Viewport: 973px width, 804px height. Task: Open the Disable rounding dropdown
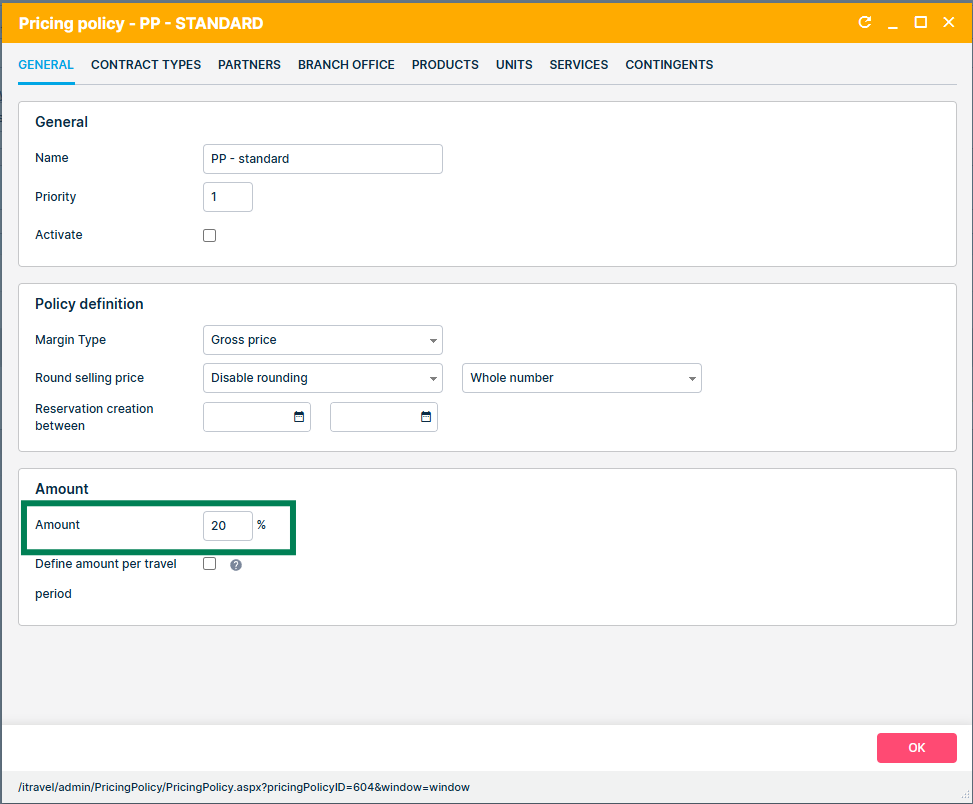click(322, 378)
